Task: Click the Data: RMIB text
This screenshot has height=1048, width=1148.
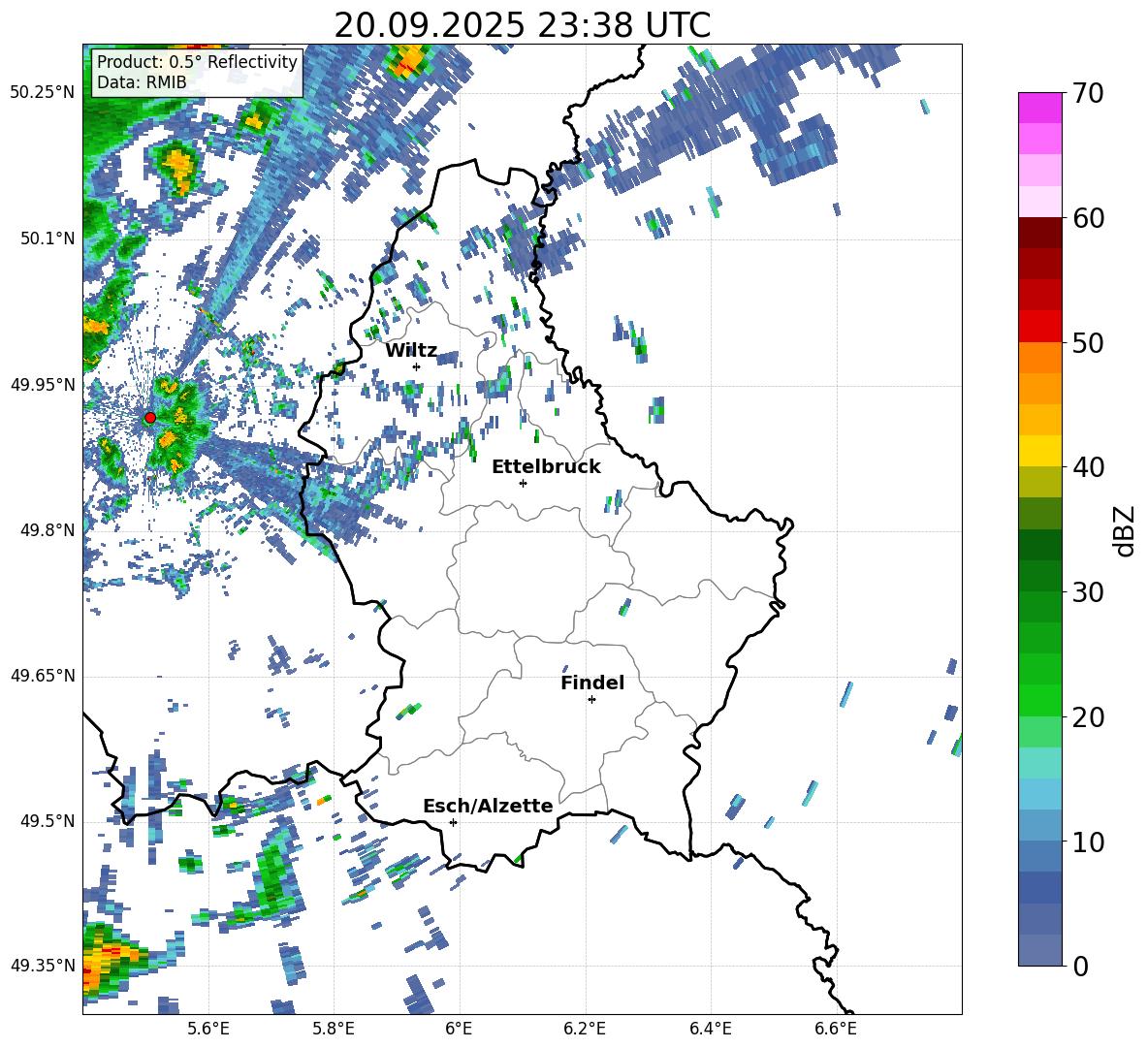Action: [142, 82]
